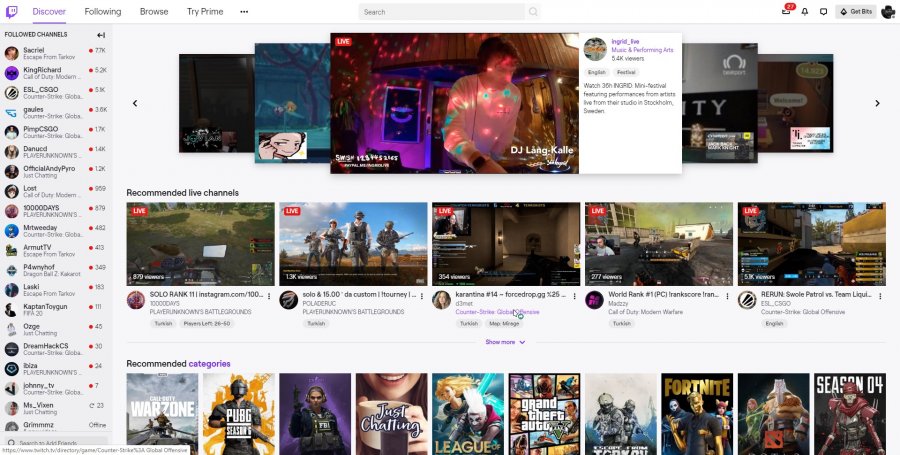Image resolution: width=900 pixels, height=455 pixels.
Task: Open the whispers chat icon
Action: click(823, 11)
